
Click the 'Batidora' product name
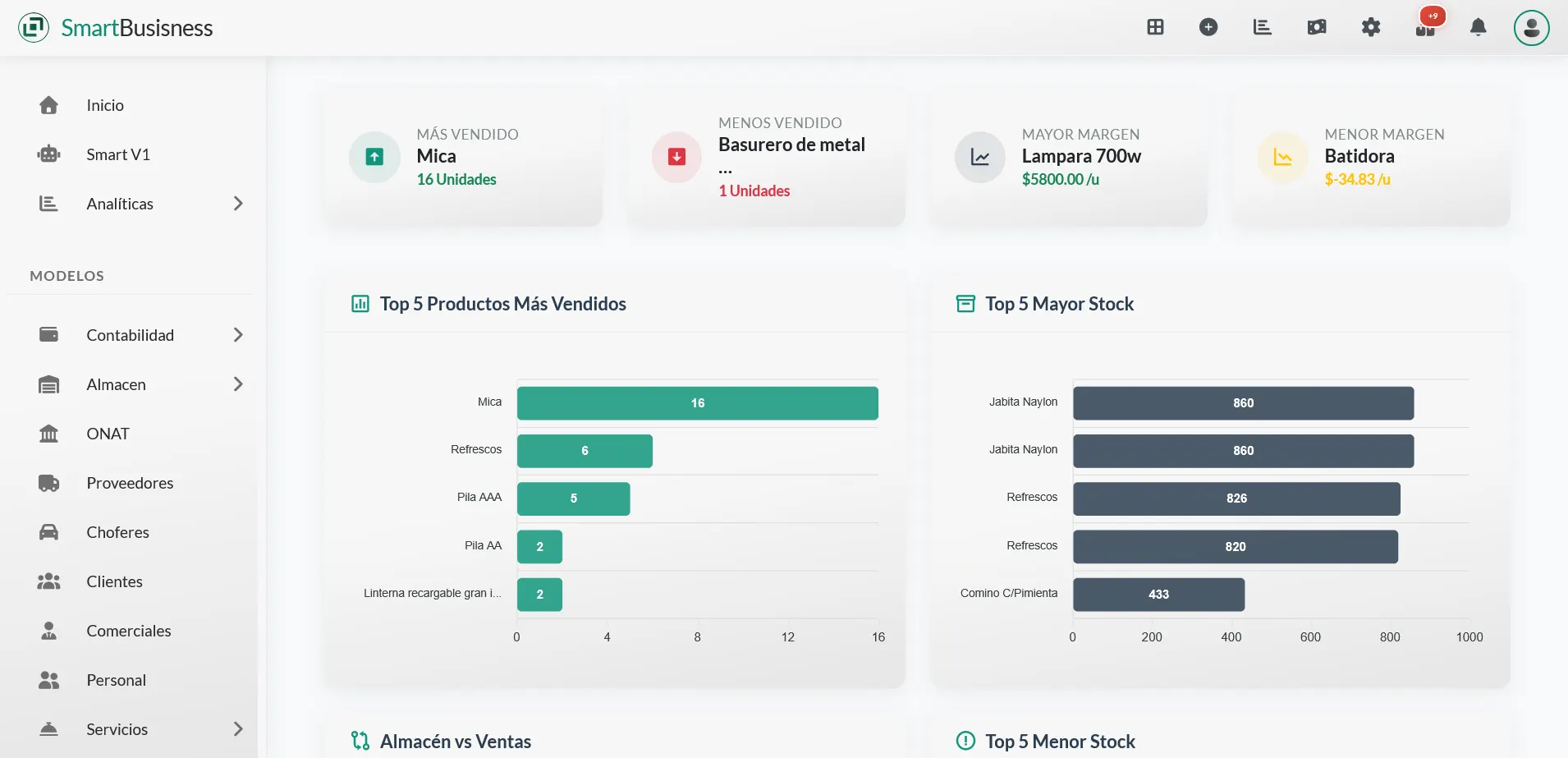[1359, 156]
